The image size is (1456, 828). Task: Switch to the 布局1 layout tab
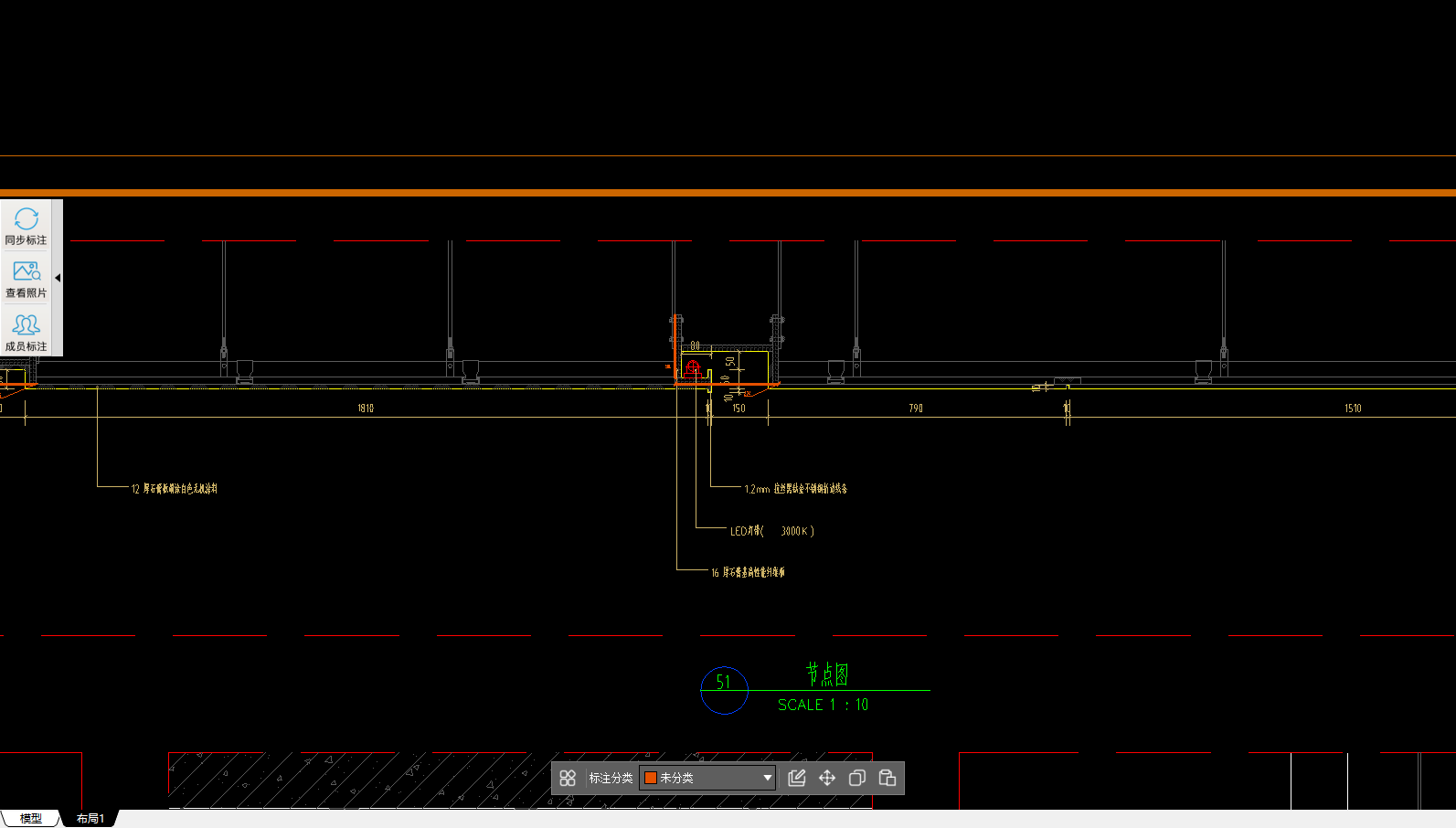[90, 819]
